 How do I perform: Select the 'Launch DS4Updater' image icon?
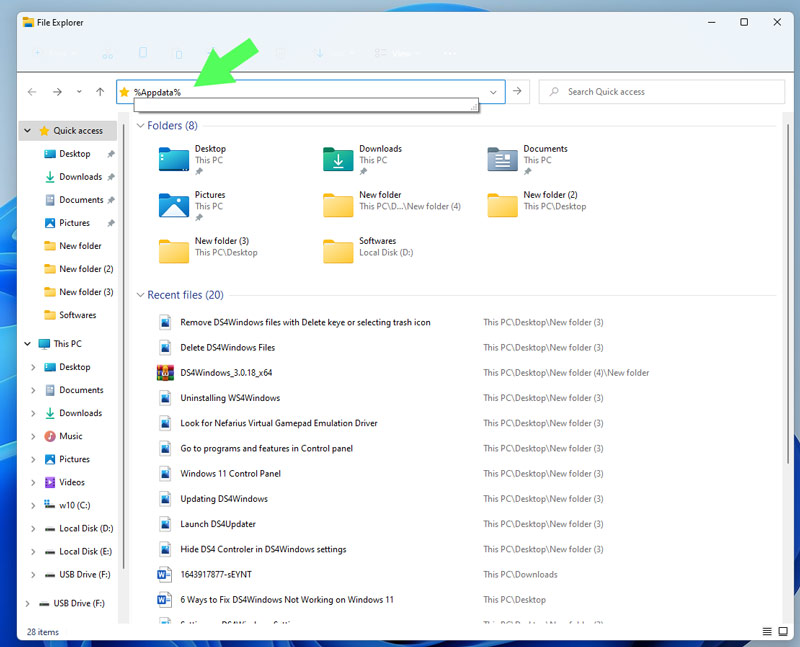[x=165, y=524]
